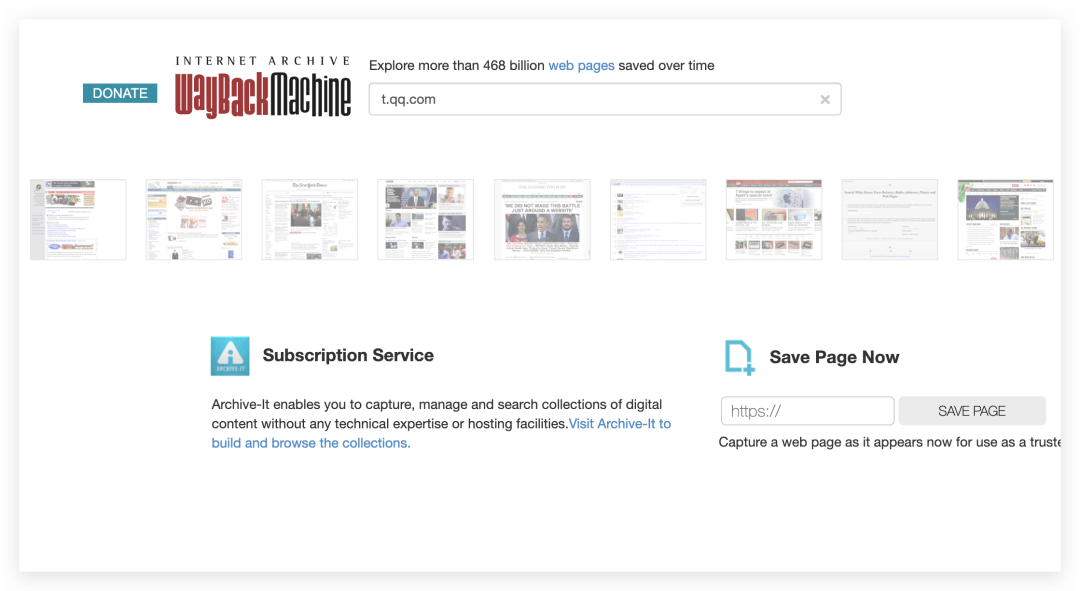Open the sixth thumbnail with link list
Image resolution: width=1080 pixels, height=591 pixels.
[x=658, y=220]
